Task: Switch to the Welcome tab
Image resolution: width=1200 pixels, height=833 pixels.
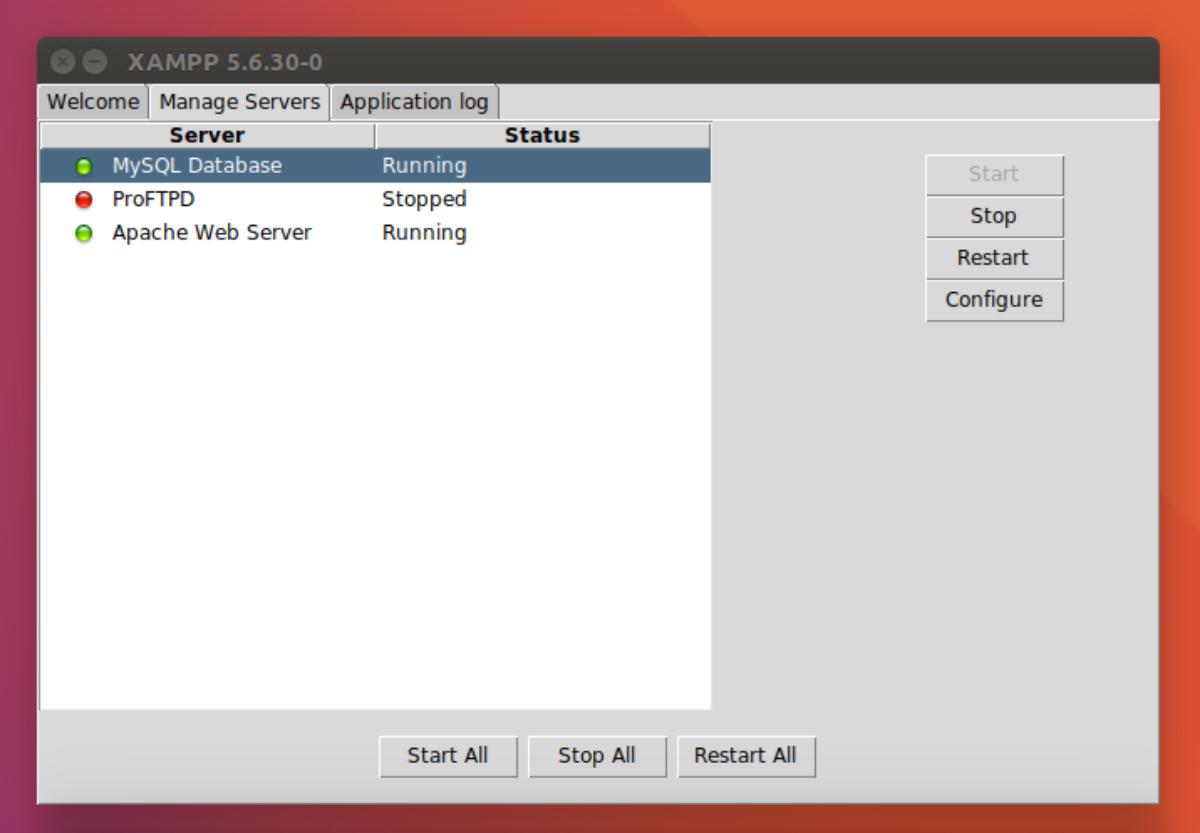Action: [x=93, y=102]
